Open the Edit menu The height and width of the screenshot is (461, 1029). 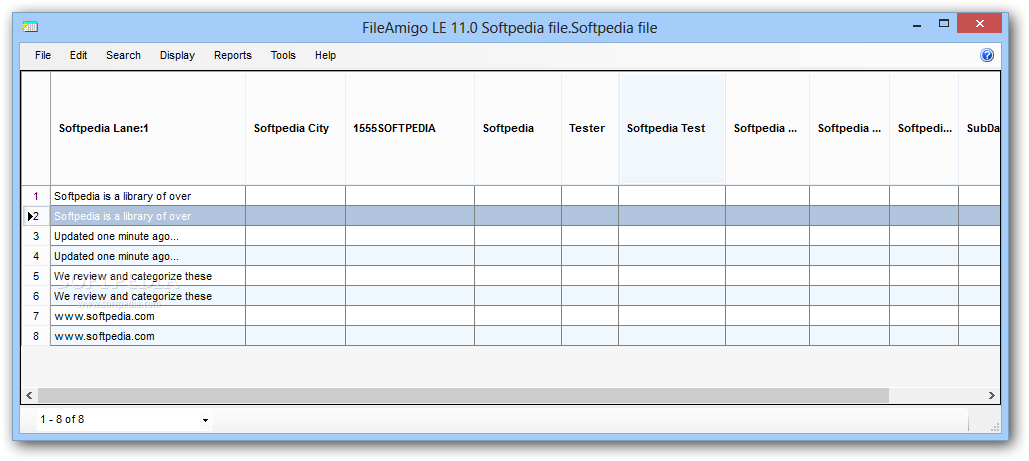[x=79, y=55]
